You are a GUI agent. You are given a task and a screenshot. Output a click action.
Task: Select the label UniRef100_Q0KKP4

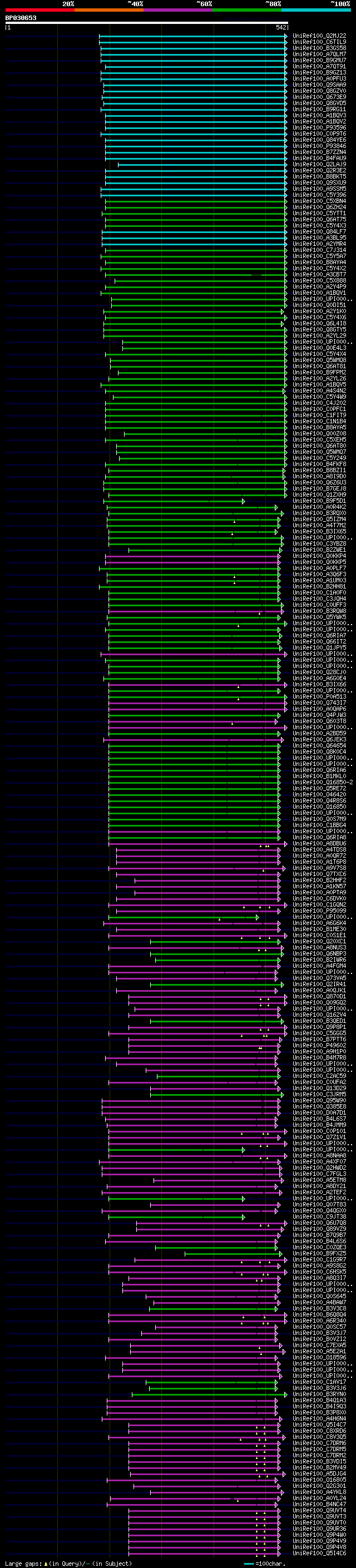pyautogui.click(x=319, y=556)
